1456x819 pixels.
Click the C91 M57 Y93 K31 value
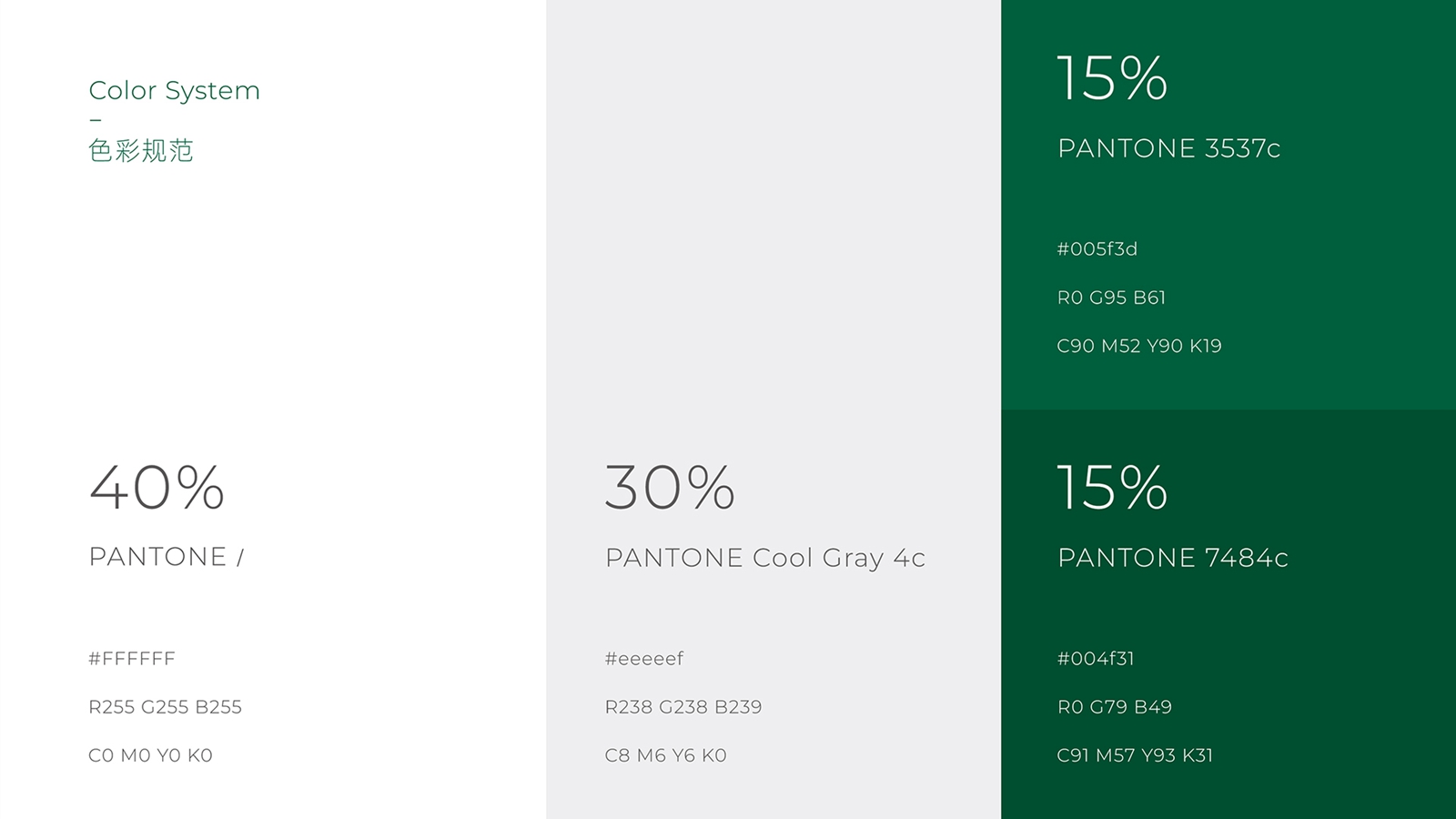[1135, 755]
